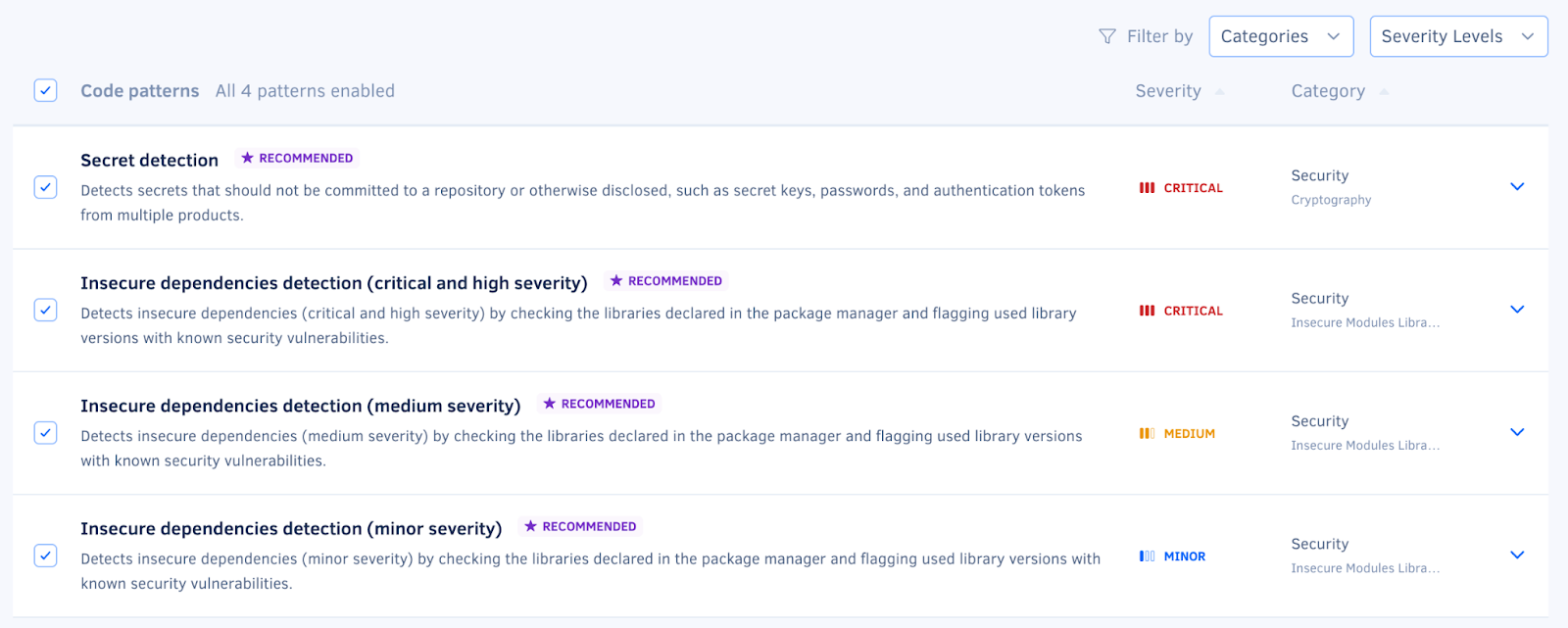Screen dimensions: 1568x628
Task: Click the minor severity bars icon
Action: click(1147, 556)
